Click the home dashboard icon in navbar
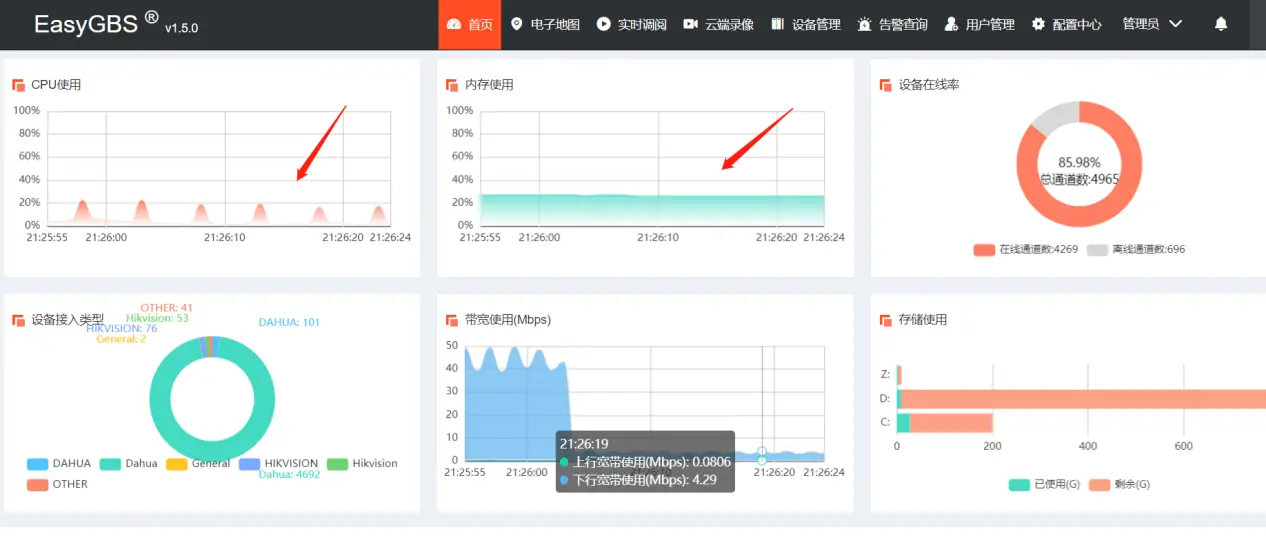The width and height of the screenshot is (1266, 536). pyautogui.click(x=454, y=24)
